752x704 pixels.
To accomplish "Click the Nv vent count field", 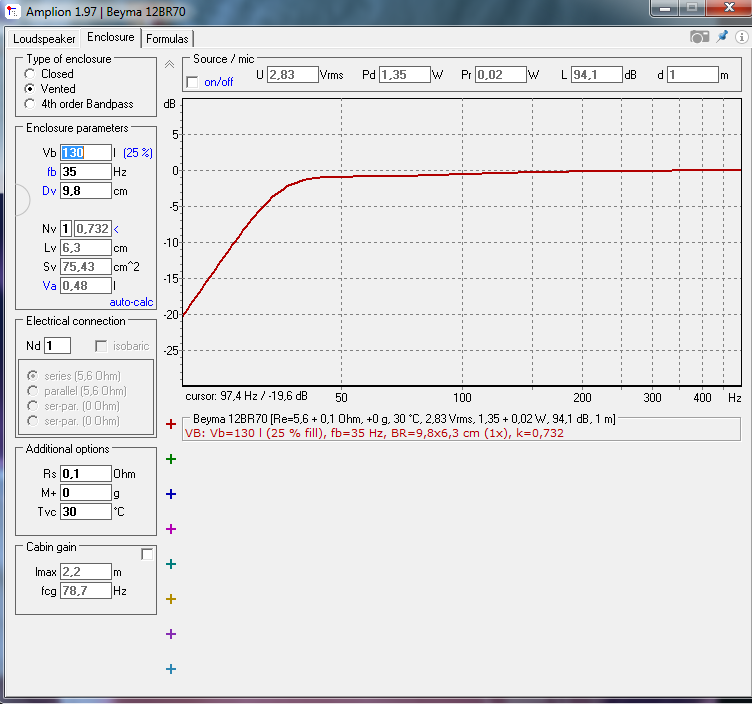I will 66,229.
